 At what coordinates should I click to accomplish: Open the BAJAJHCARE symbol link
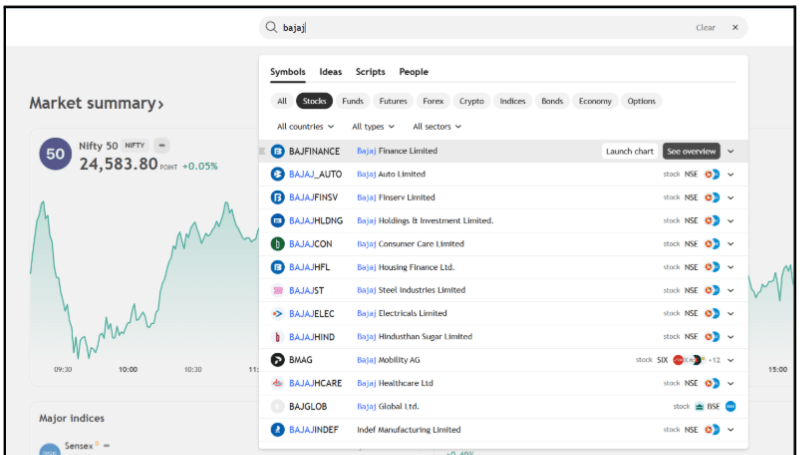click(x=315, y=383)
